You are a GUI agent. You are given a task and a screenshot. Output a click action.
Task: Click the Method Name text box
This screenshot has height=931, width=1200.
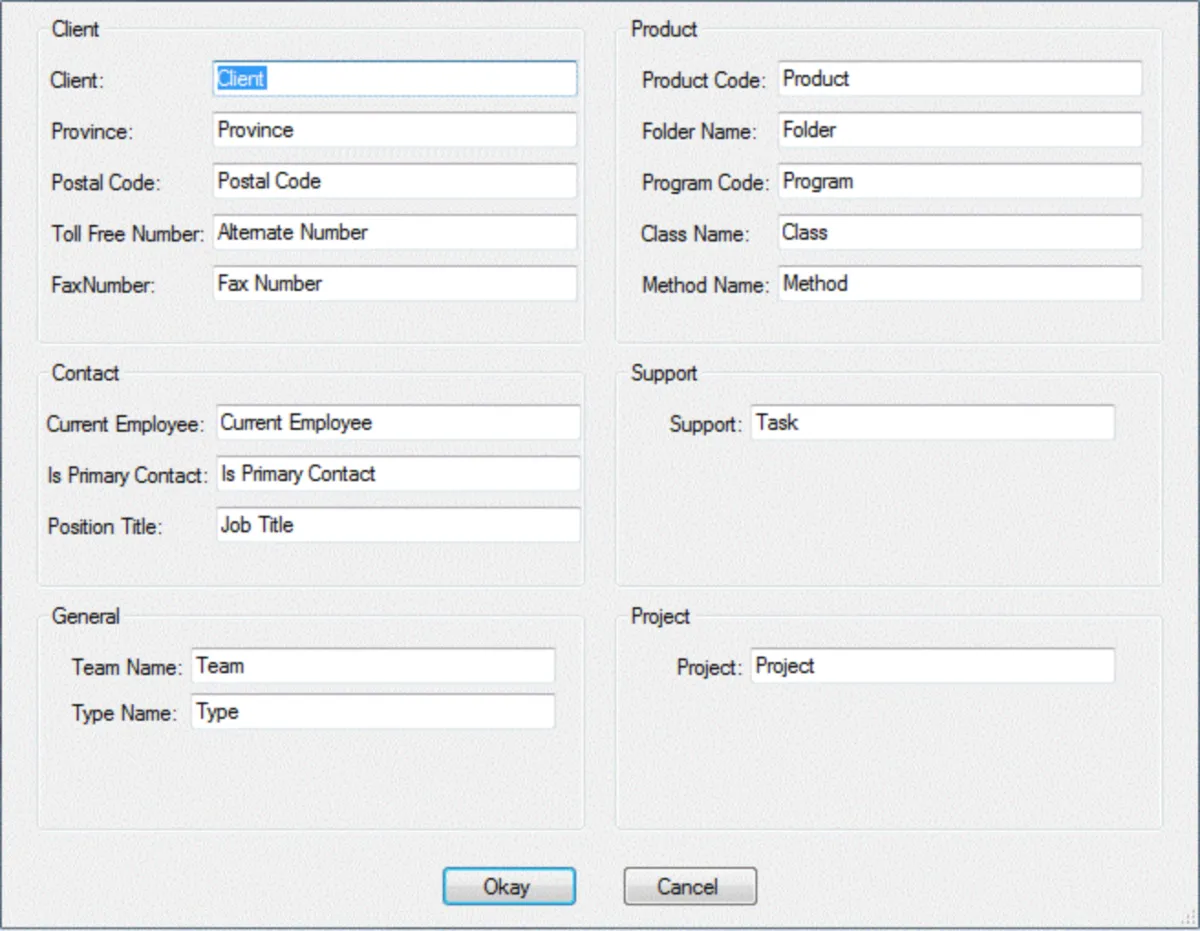(959, 283)
